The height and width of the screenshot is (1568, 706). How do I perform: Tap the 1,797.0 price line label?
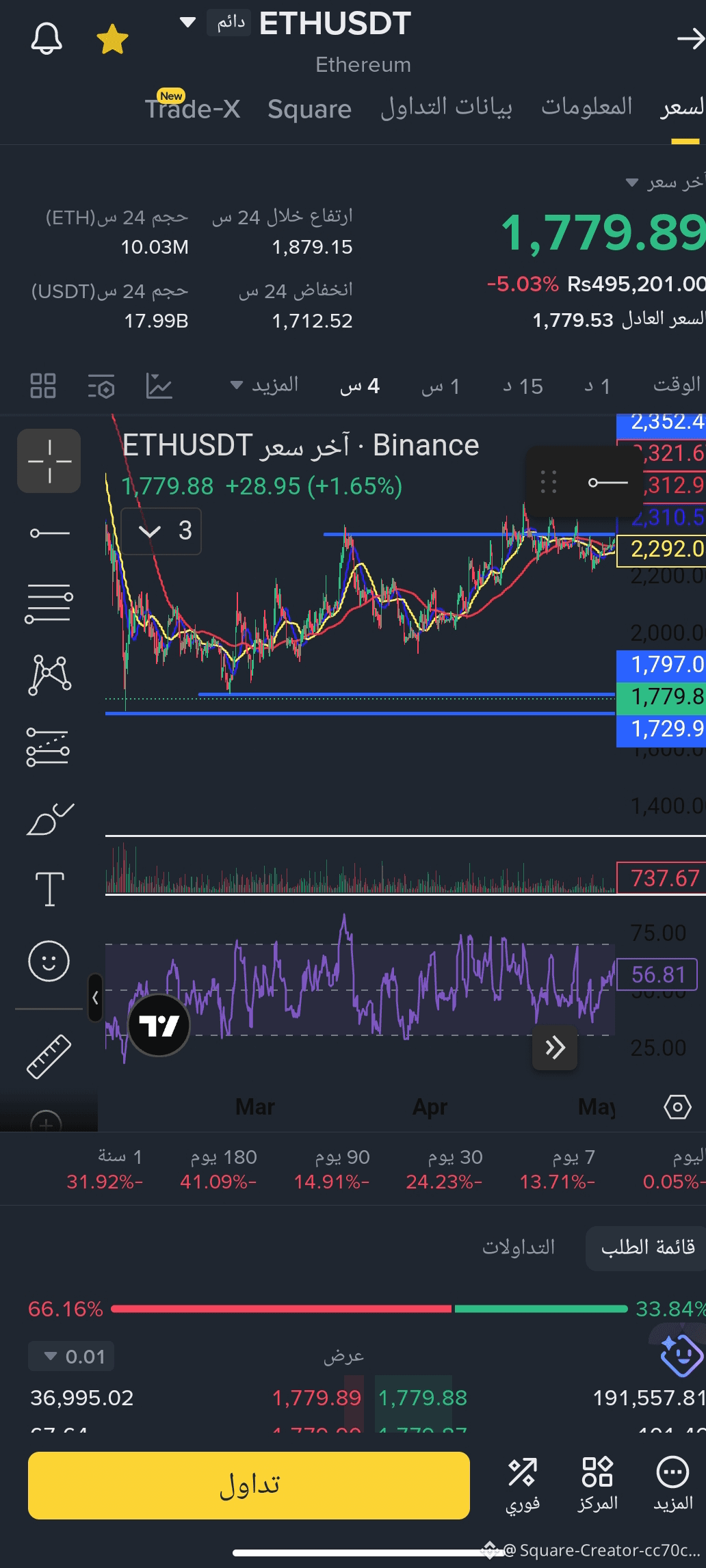pos(661,664)
